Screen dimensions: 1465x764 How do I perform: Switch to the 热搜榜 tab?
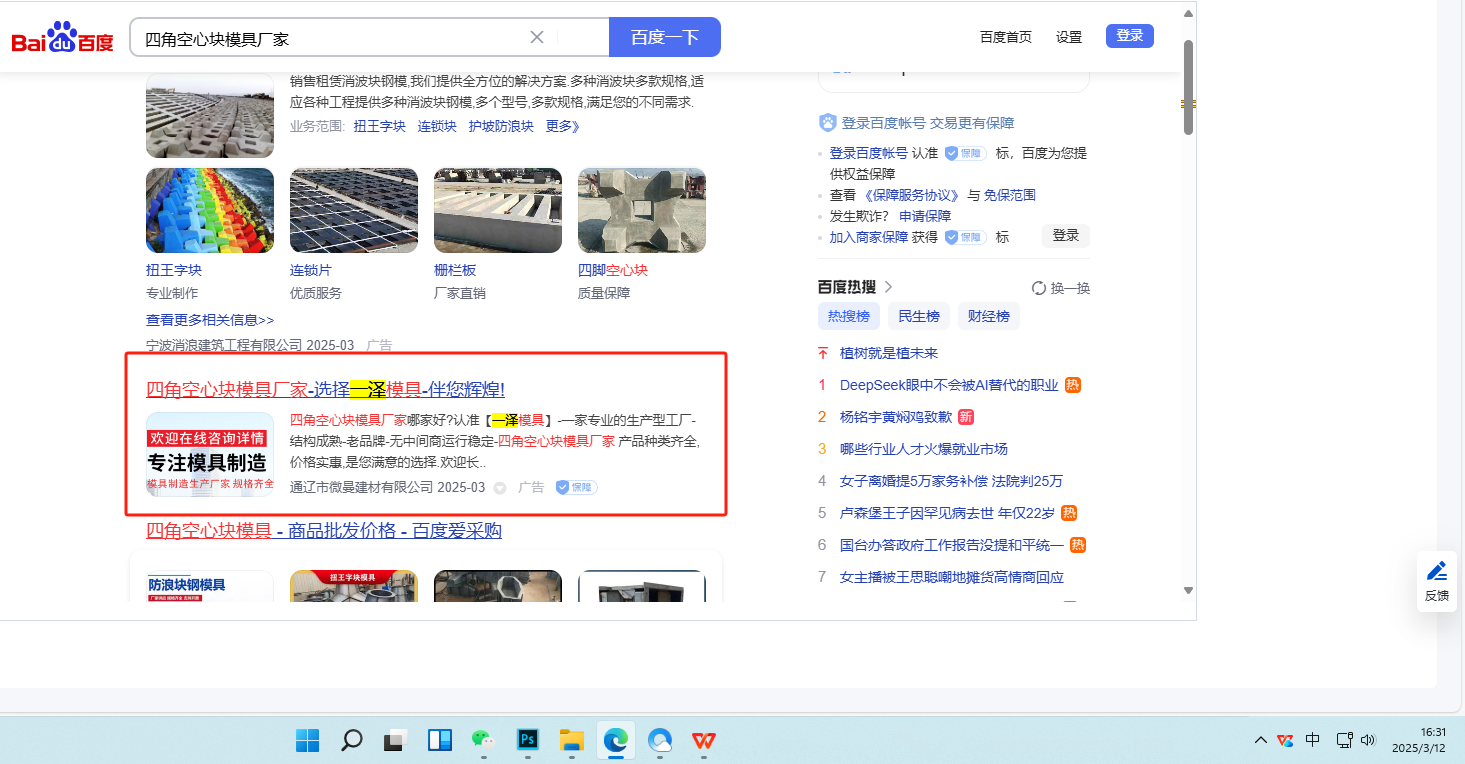click(x=849, y=316)
